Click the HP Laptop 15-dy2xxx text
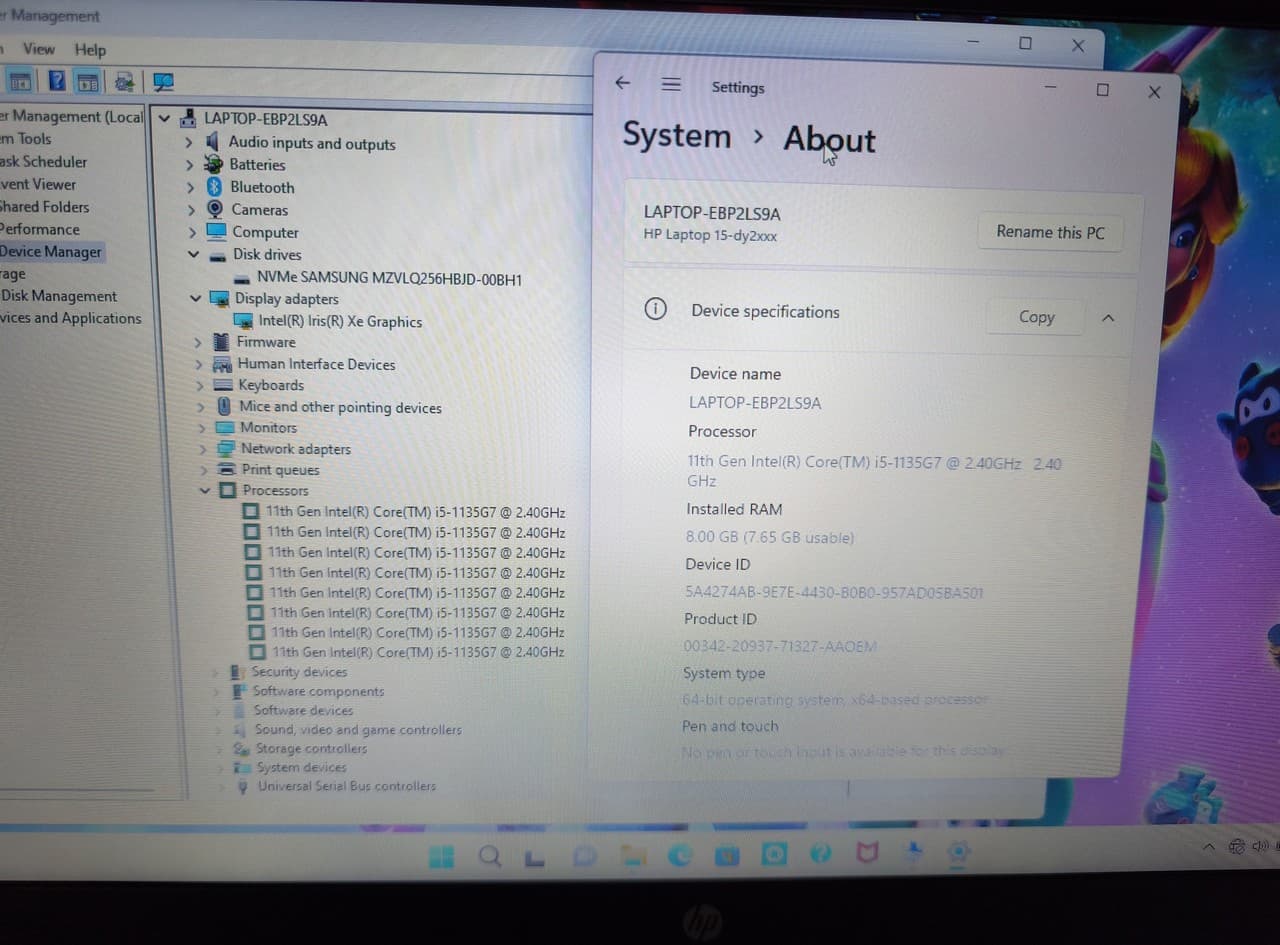 710,236
